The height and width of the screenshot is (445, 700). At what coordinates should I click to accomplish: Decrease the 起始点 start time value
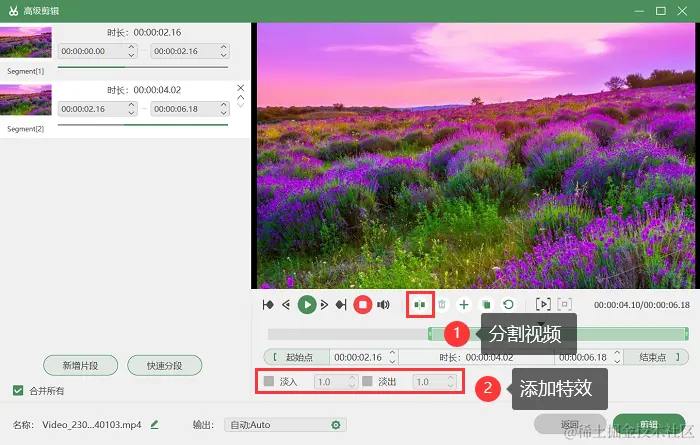[392, 361]
